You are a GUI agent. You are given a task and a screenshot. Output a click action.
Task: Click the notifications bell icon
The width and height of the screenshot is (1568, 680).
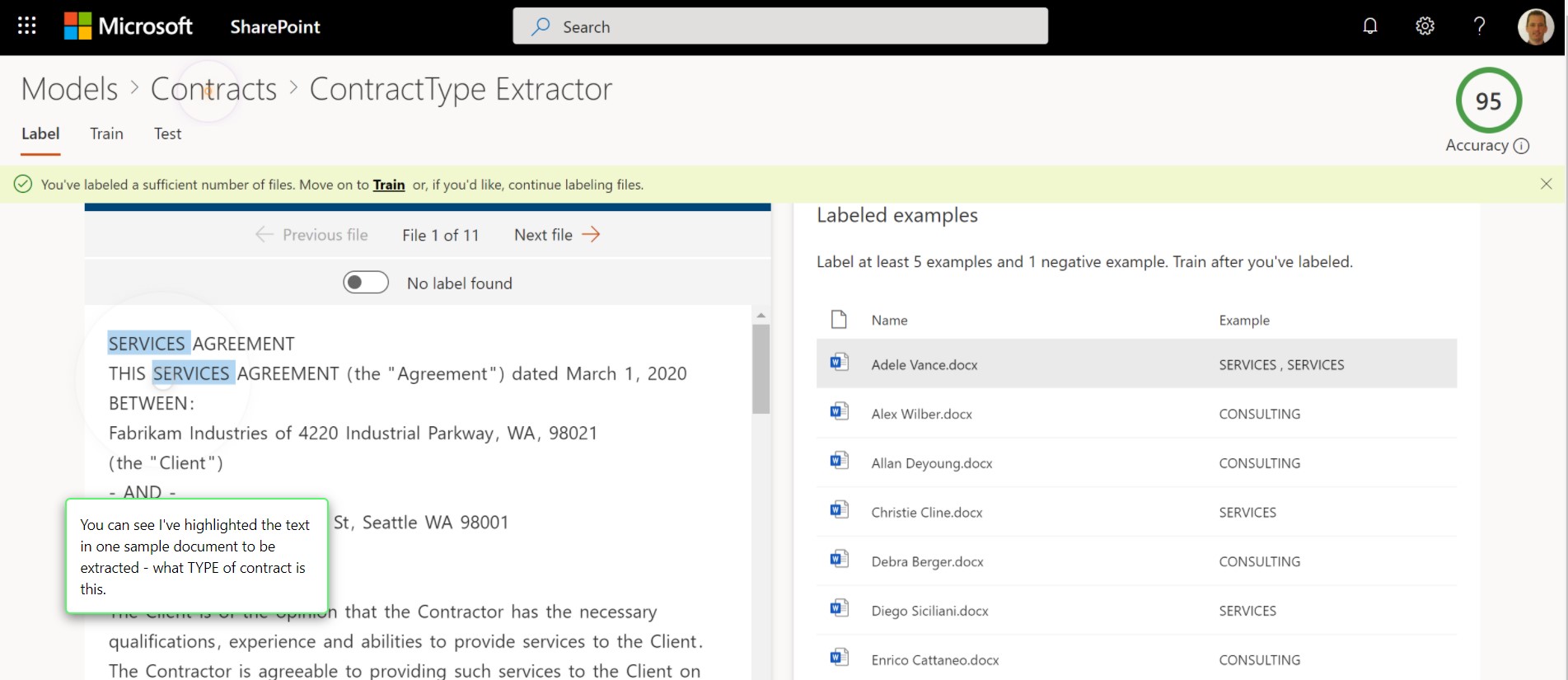1369,26
